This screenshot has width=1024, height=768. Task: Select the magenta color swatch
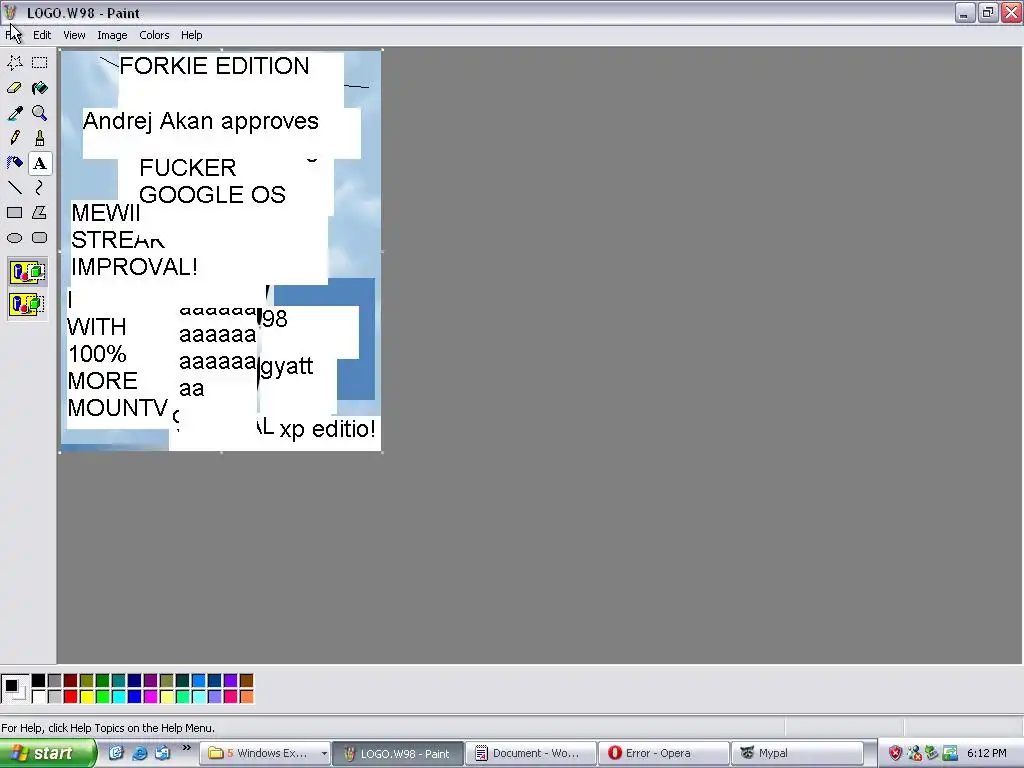(x=150, y=697)
